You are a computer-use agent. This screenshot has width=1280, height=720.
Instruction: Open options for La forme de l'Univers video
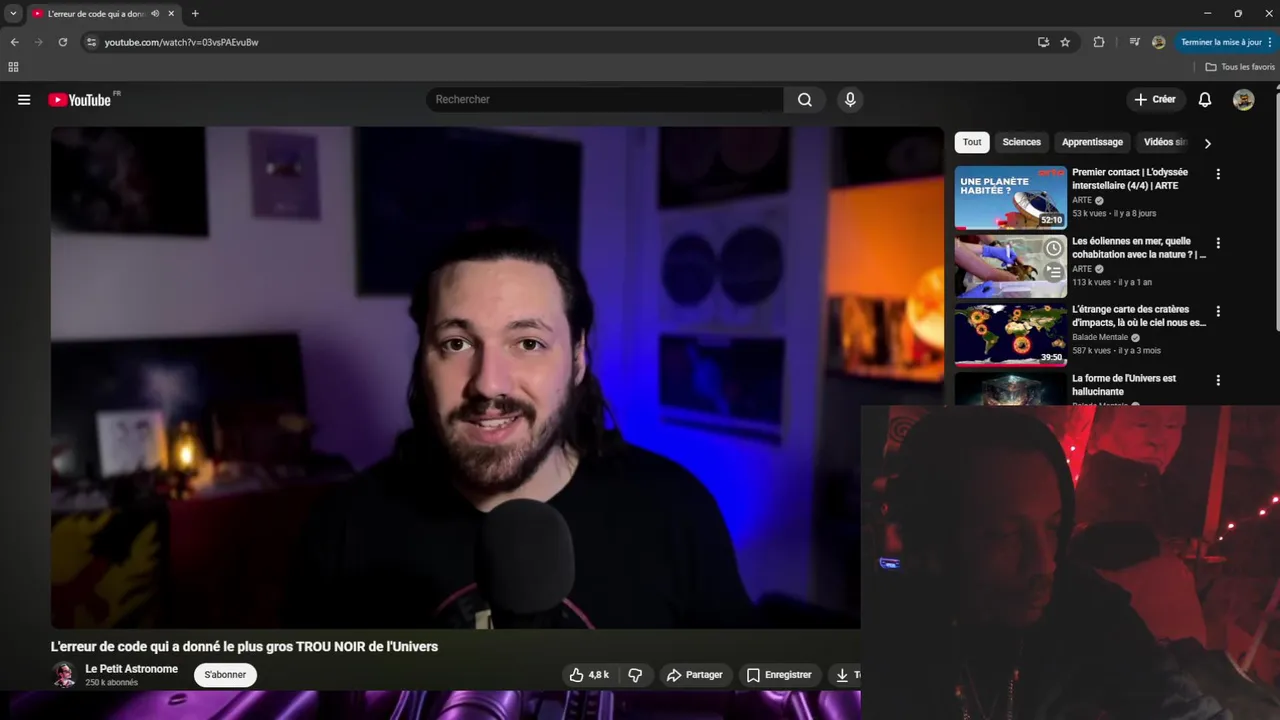(x=1218, y=380)
